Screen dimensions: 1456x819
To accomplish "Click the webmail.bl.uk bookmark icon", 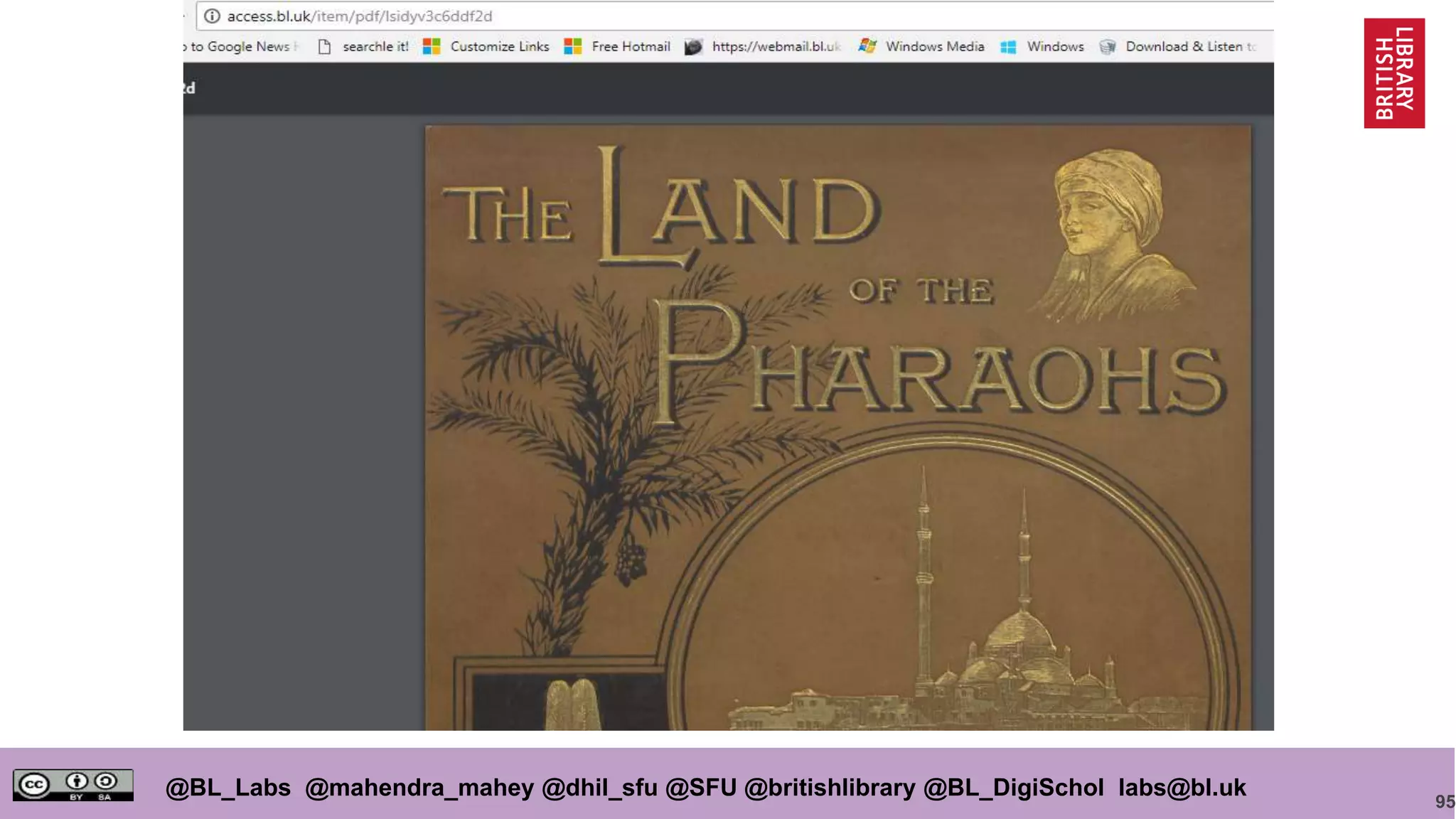I will click(x=693, y=47).
